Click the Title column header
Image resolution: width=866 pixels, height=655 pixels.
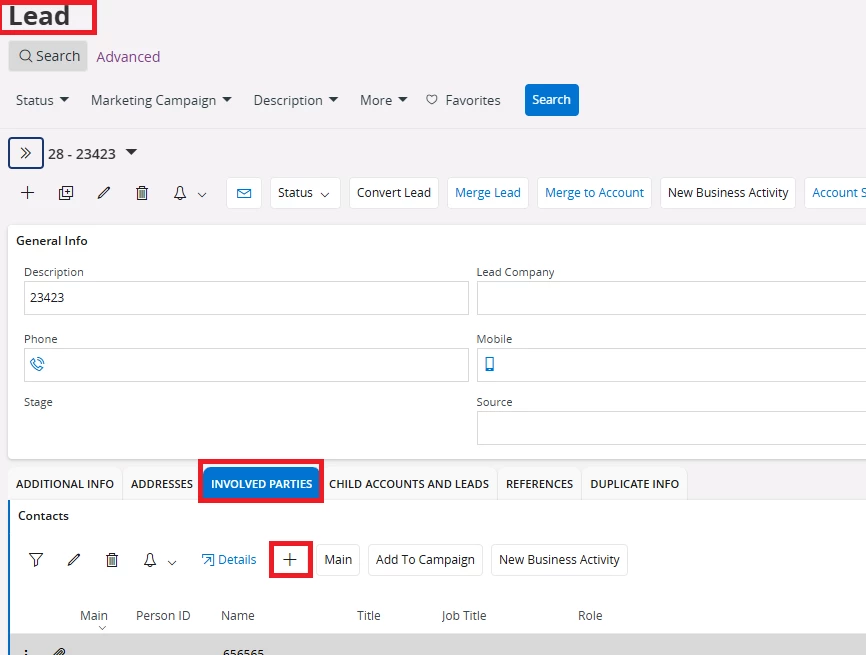368,615
